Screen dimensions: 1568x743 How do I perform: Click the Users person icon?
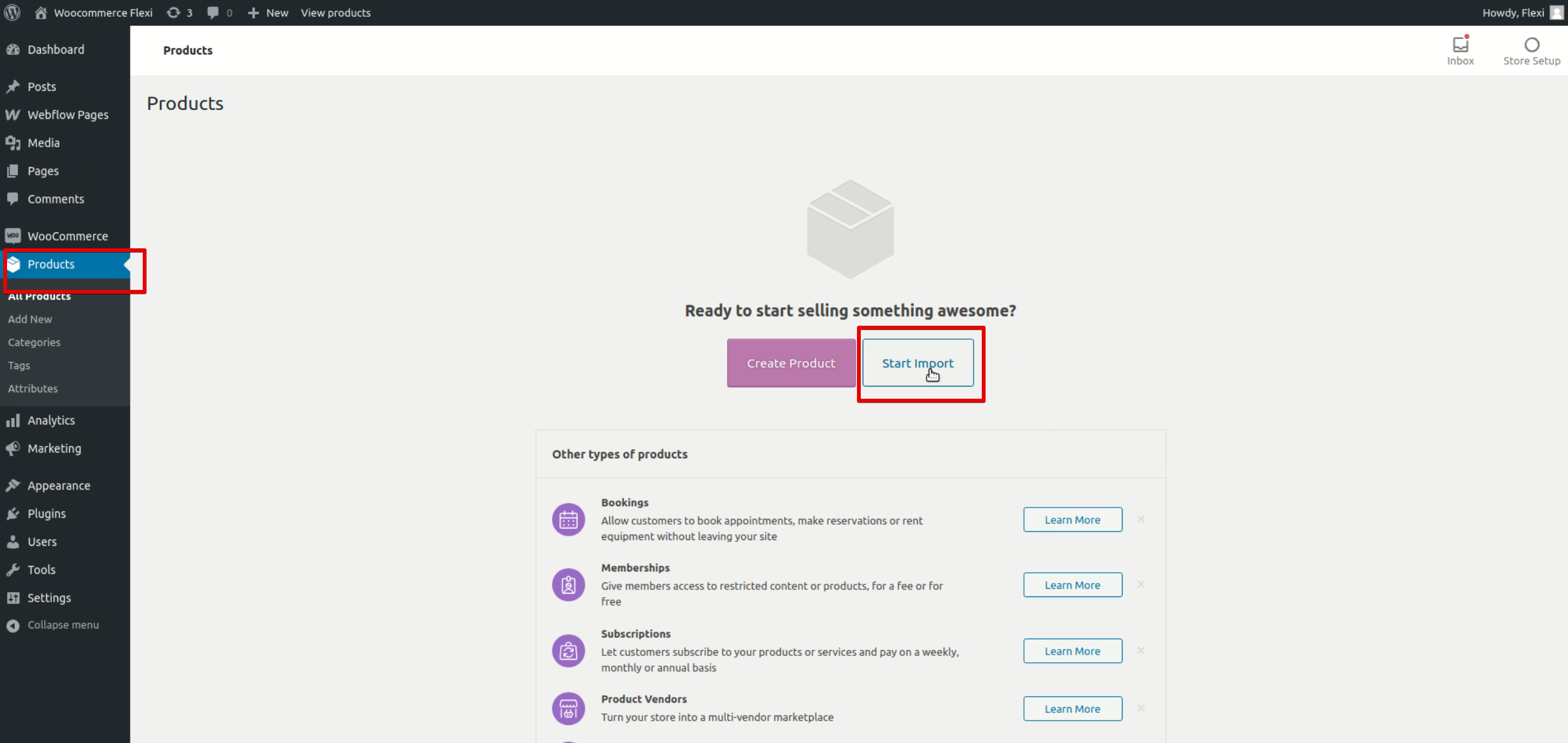click(x=13, y=542)
